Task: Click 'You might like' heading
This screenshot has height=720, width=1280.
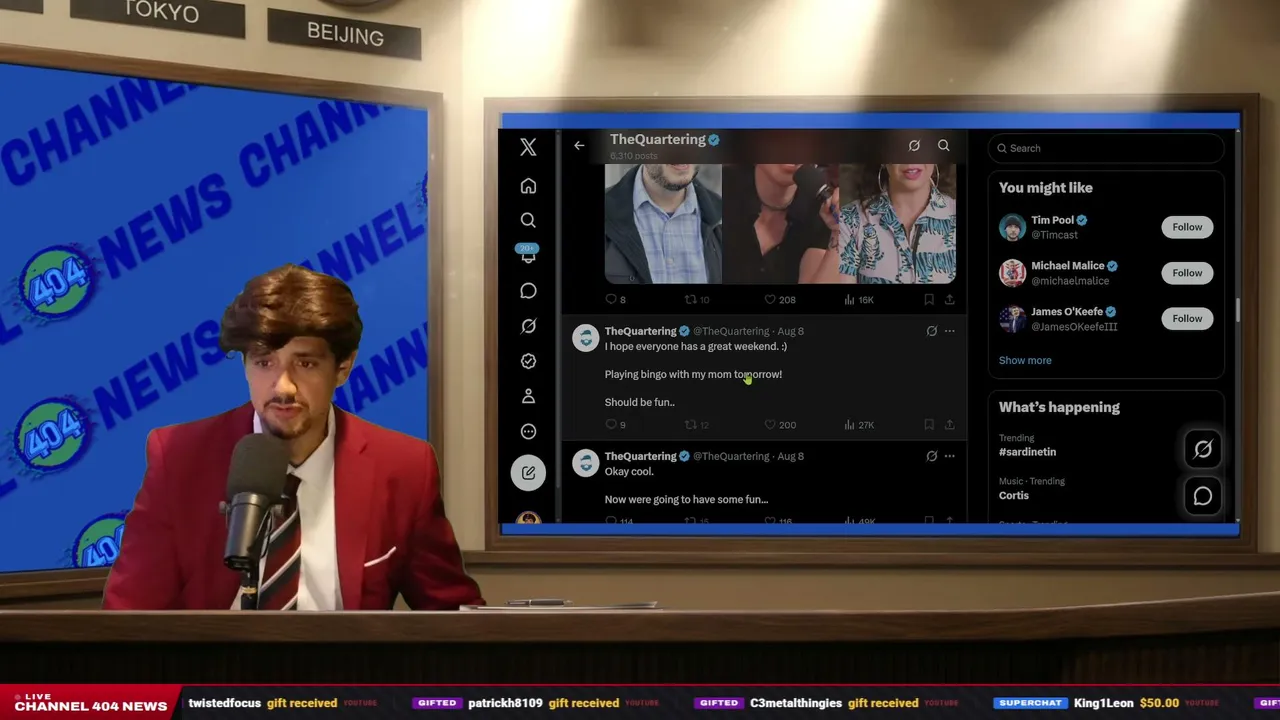Action: click(1045, 188)
